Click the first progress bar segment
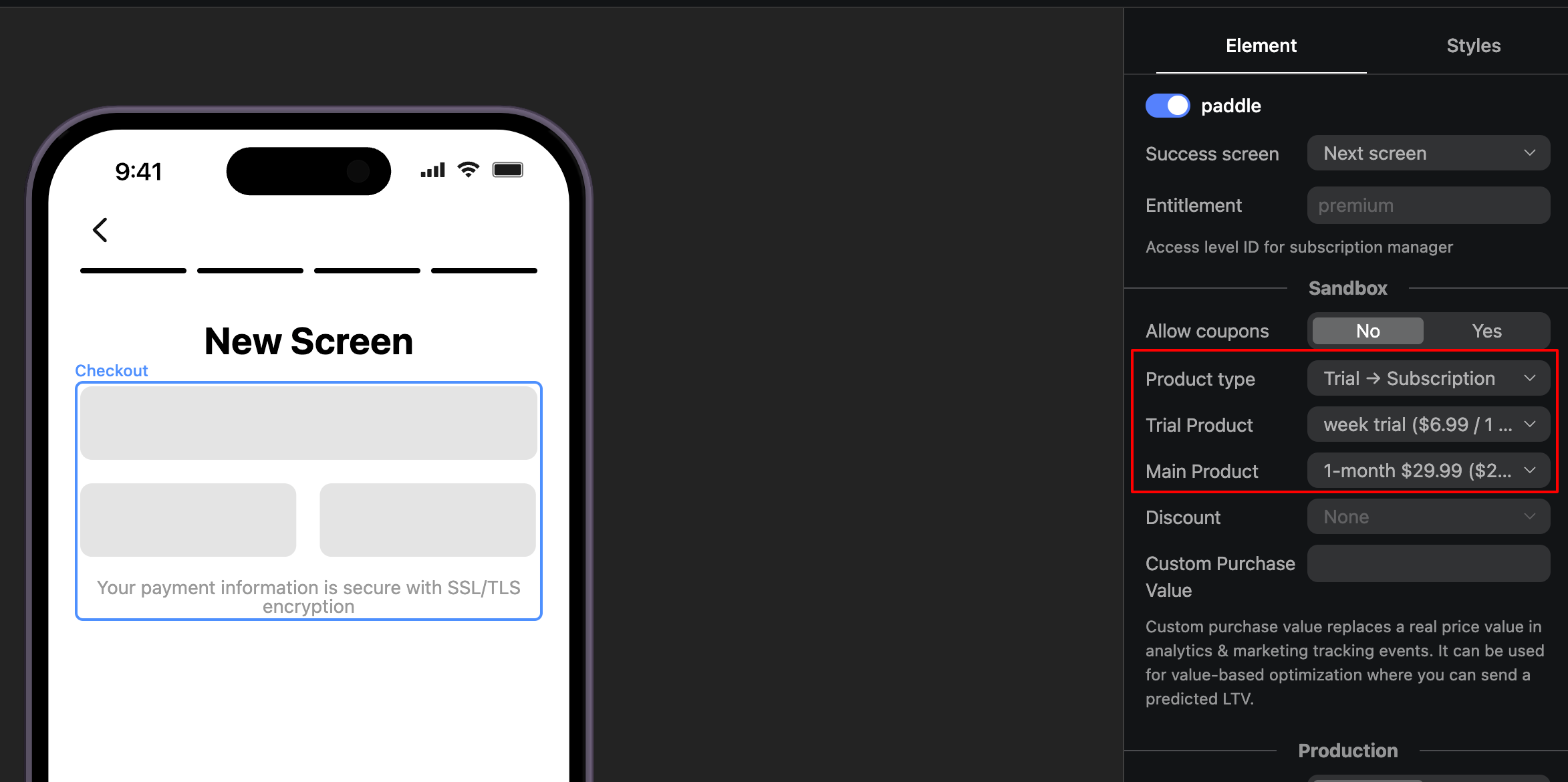The height and width of the screenshot is (782, 1568). point(133,271)
